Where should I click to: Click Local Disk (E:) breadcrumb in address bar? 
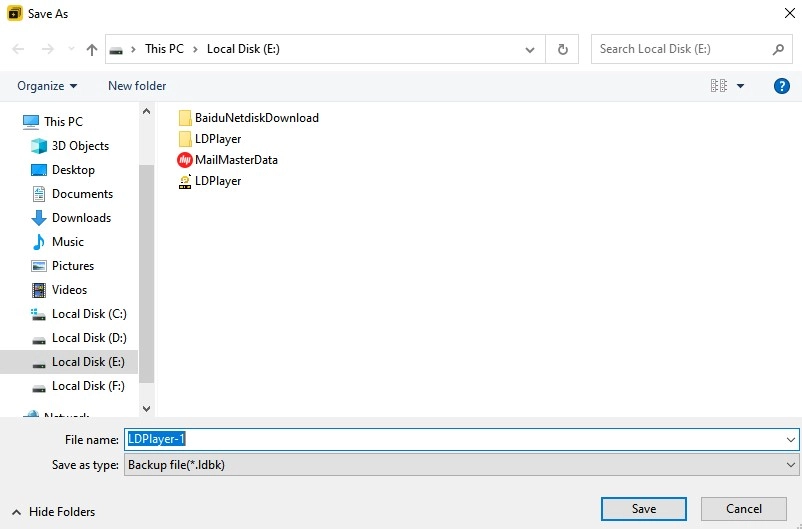(243, 49)
